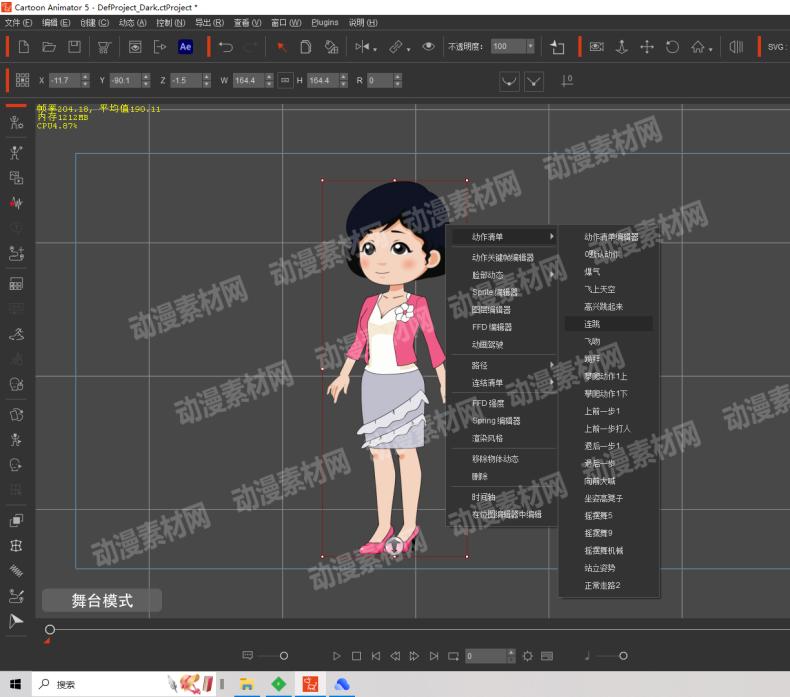Select the 飞上天空 motion in the submenu
Image resolution: width=790 pixels, height=697 pixels.
pos(609,289)
